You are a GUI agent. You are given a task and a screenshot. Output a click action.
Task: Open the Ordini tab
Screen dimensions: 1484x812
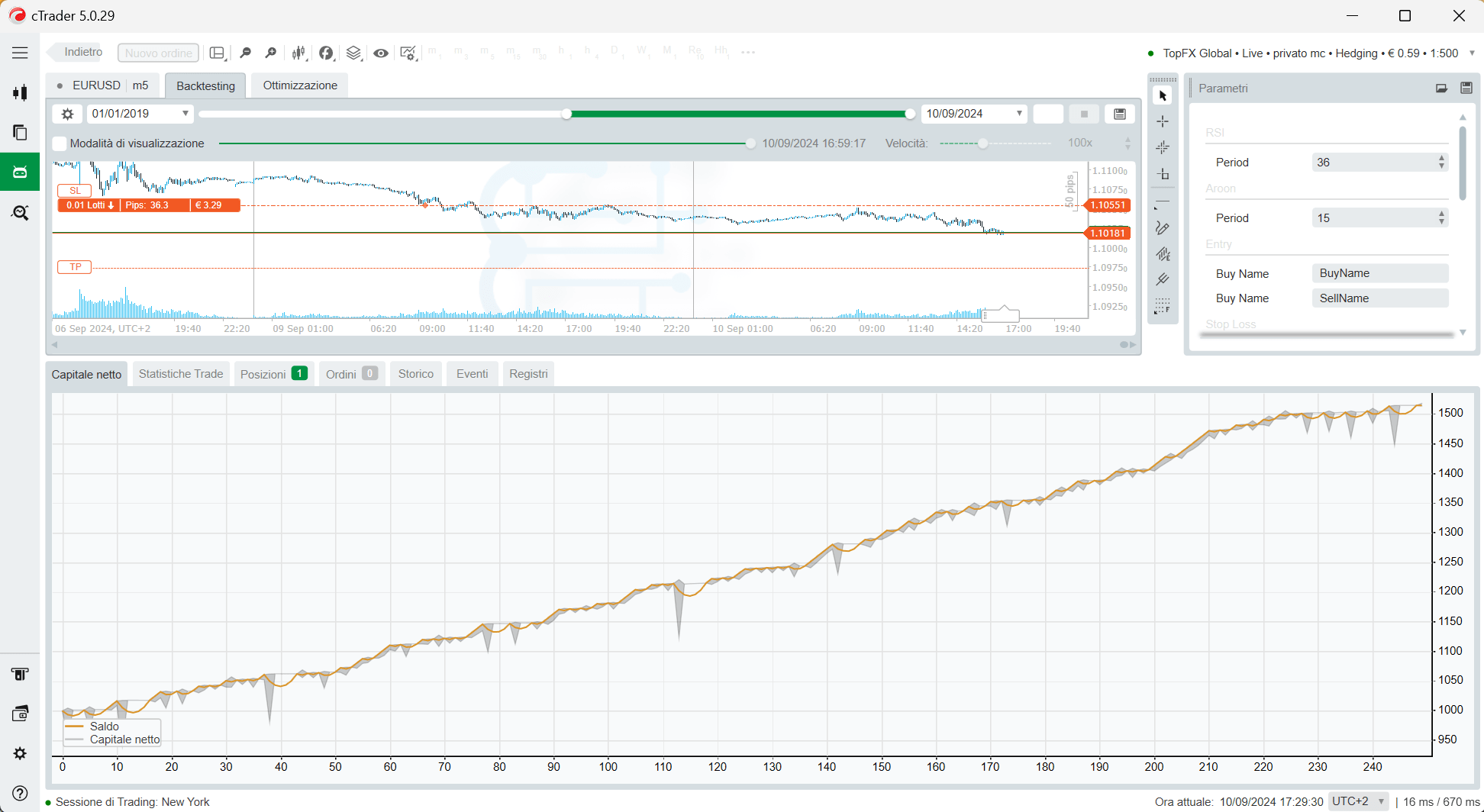click(x=352, y=374)
